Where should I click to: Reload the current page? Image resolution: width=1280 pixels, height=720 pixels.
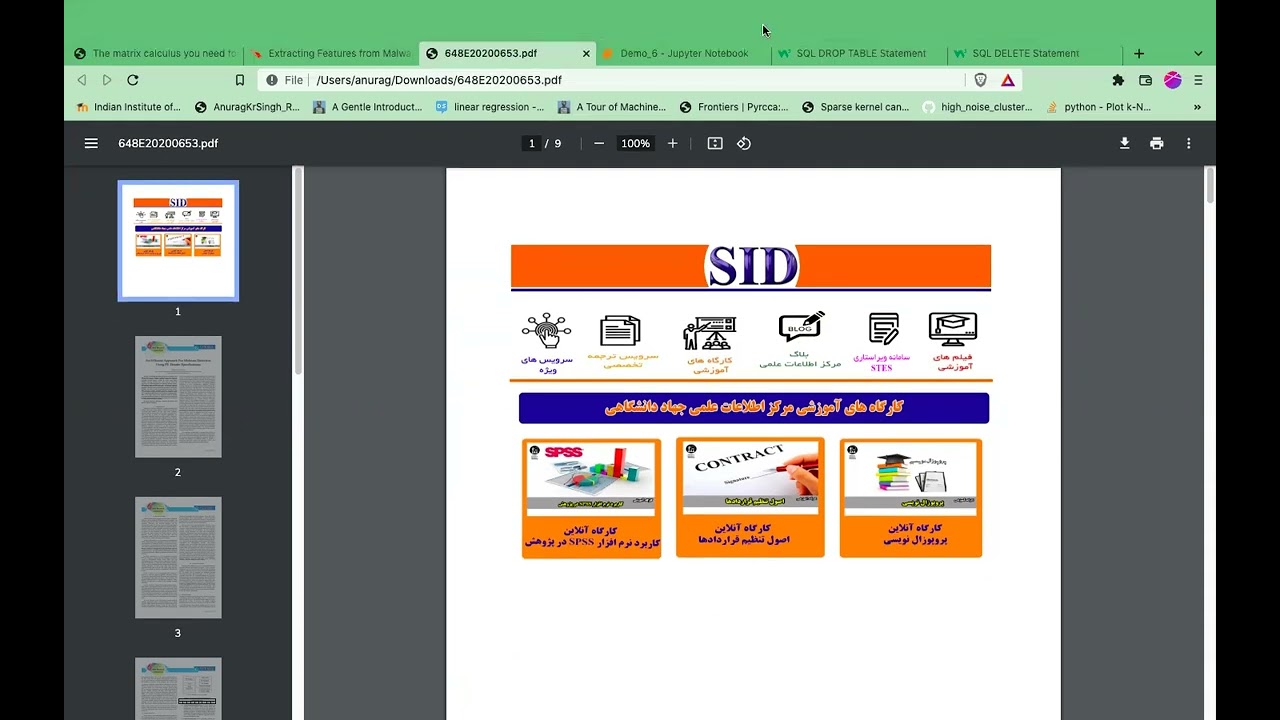pos(132,80)
